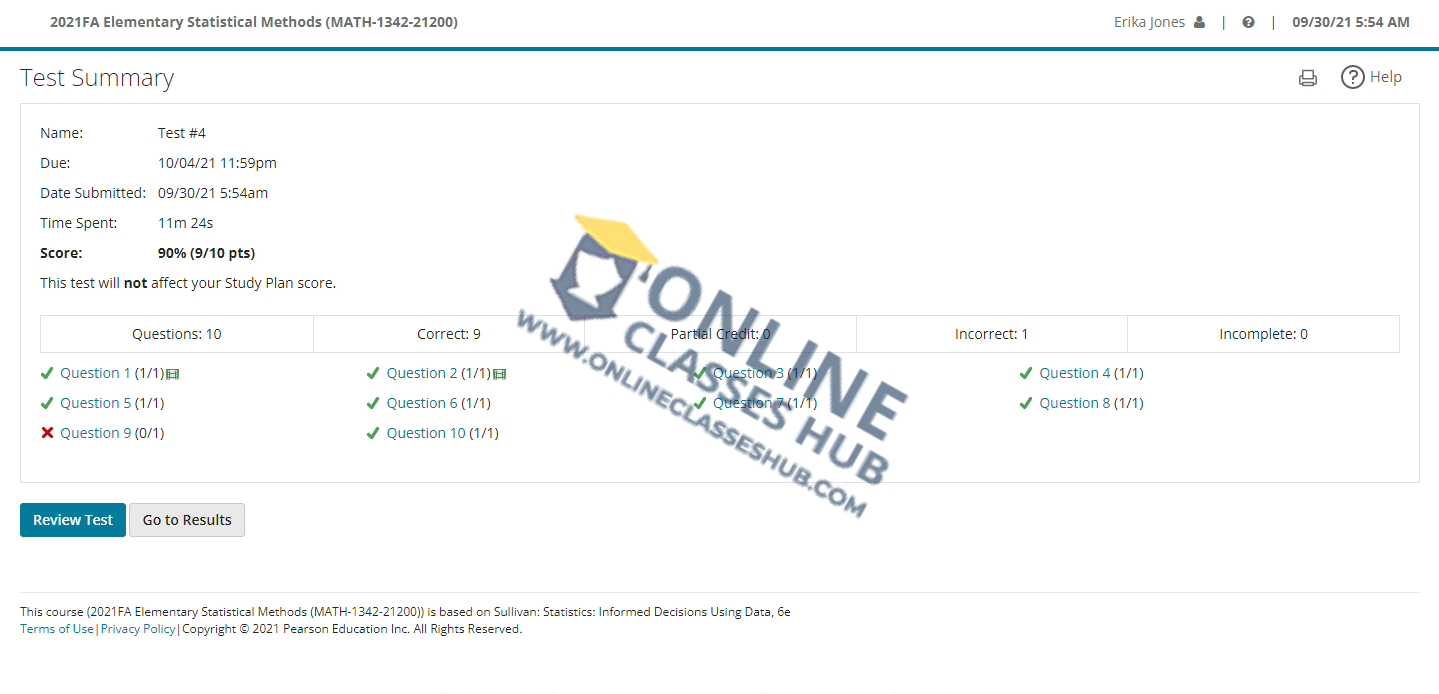View the Question 8 link
Image resolution: width=1439 pixels, height=694 pixels.
(x=1074, y=403)
